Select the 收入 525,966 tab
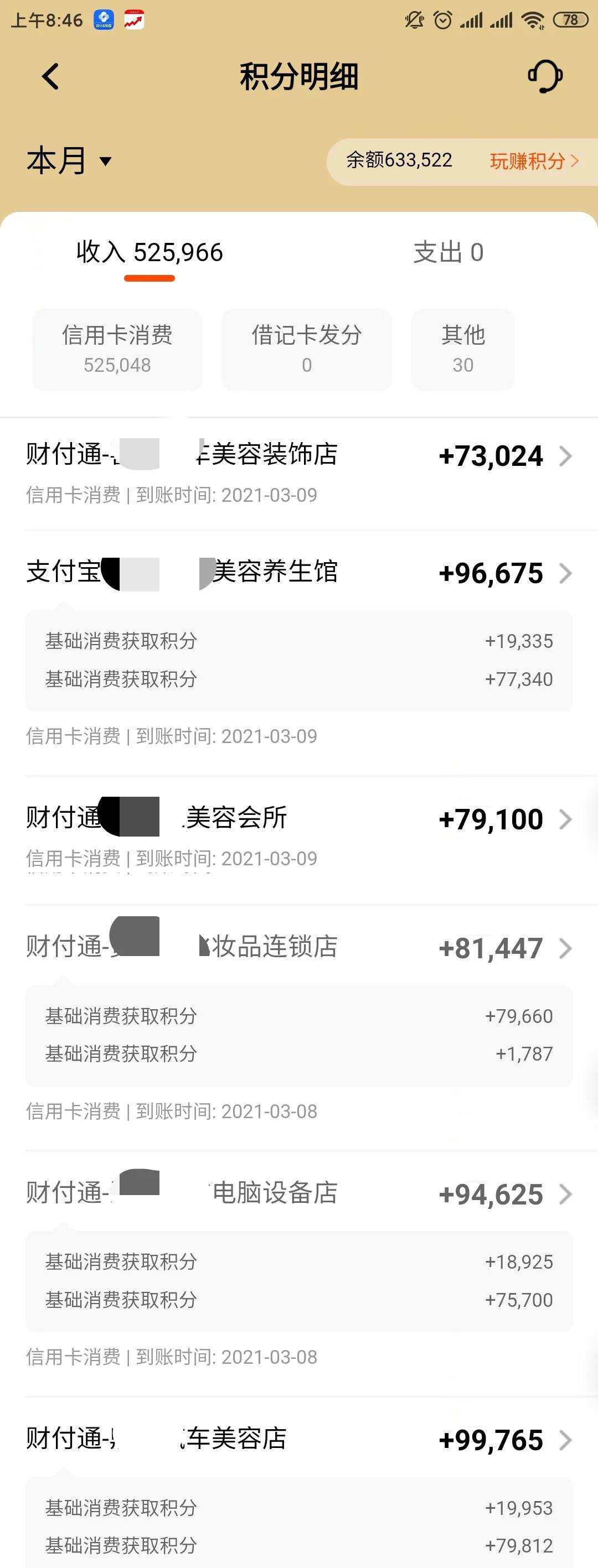The height and width of the screenshot is (1568, 598). 150,252
